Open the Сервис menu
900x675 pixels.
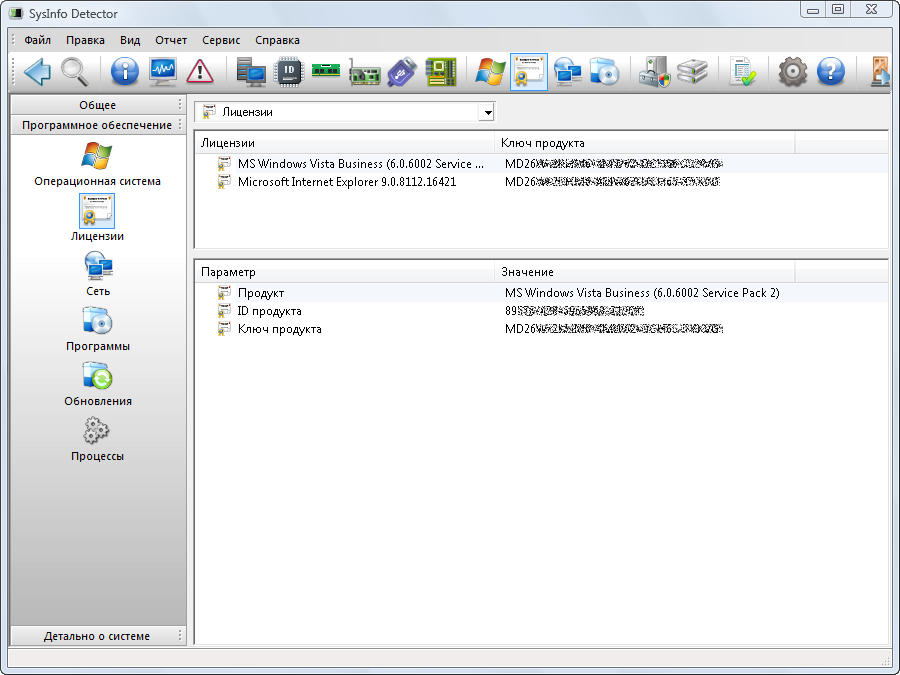[221, 40]
